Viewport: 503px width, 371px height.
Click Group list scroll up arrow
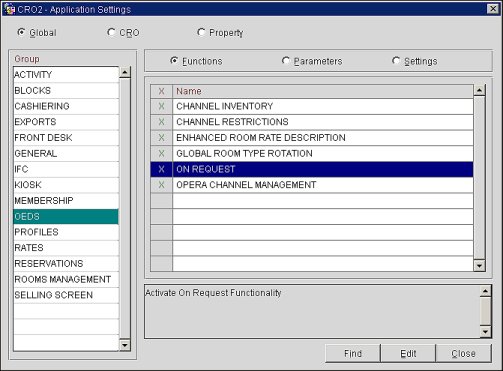(x=125, y=72)
